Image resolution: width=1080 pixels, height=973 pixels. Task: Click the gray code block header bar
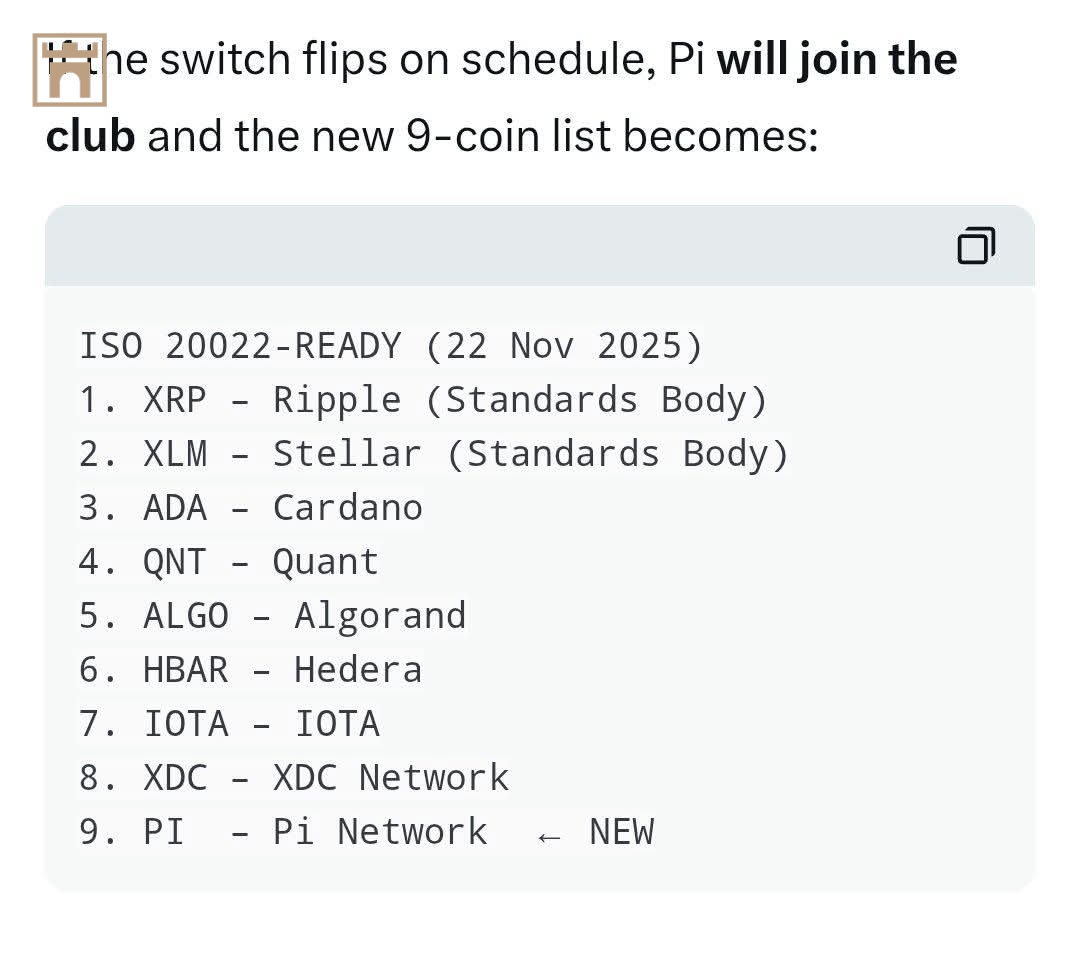click(500, 246)
